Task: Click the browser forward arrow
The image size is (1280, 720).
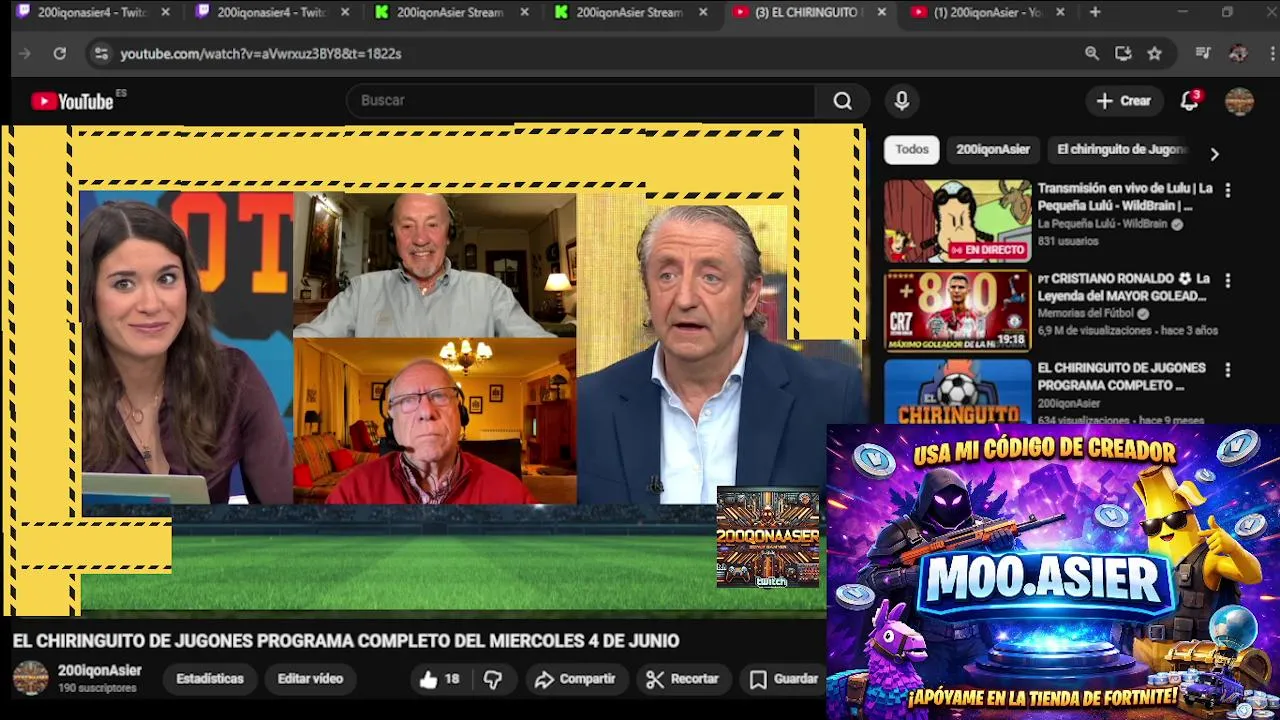Action: pyautogui.click(x=25, y=53)
